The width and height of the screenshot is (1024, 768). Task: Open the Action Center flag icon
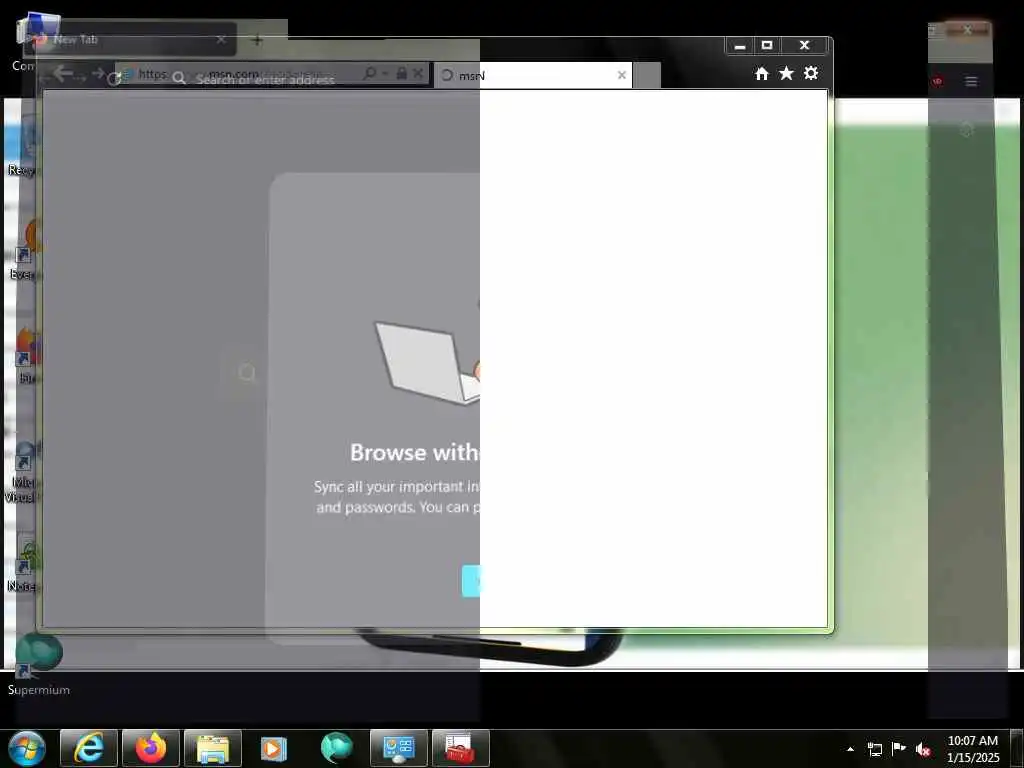(x=899, y=748)
